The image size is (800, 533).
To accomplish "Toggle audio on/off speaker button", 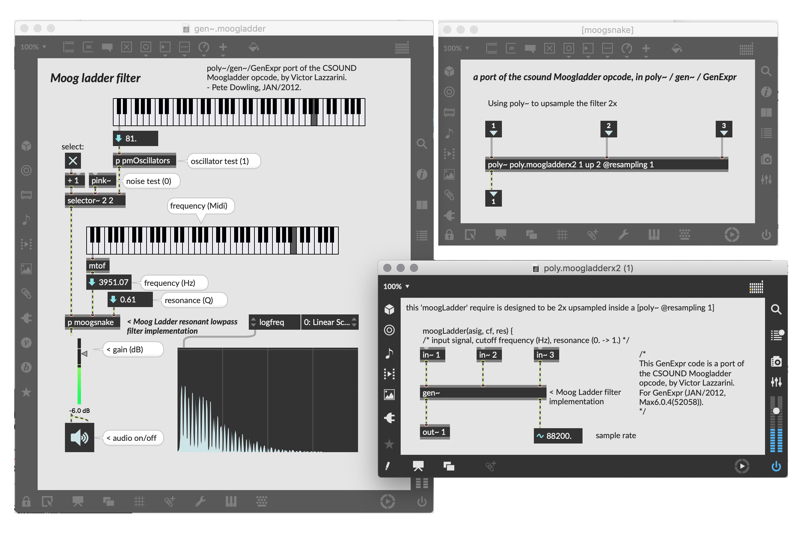I will click(x=80, y=437).
